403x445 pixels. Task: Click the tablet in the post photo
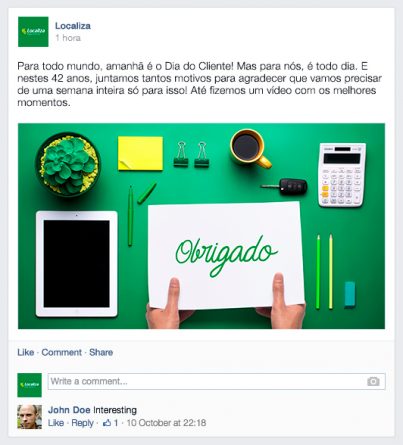77,264
